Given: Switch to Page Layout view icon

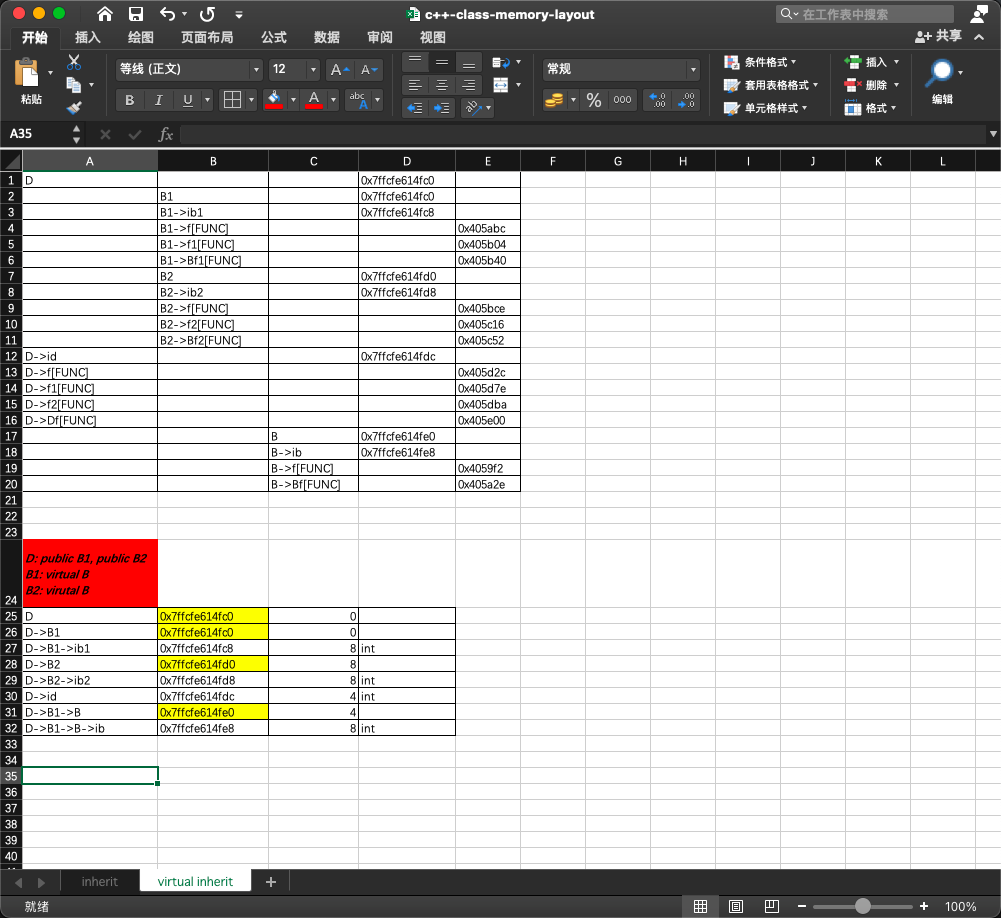Looking at the screenshot, I should [735, 907].
